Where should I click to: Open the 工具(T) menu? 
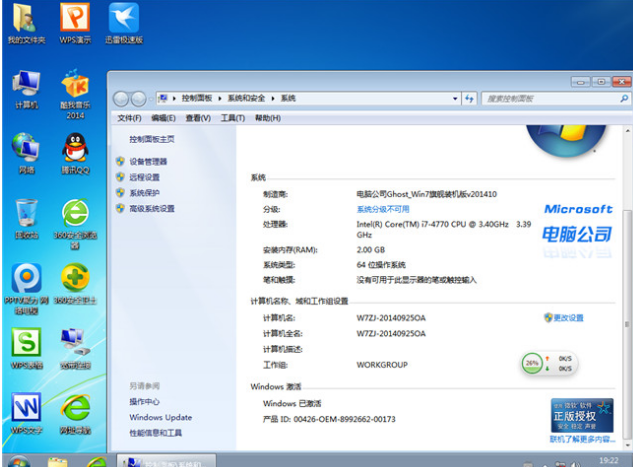pos(233,118)
